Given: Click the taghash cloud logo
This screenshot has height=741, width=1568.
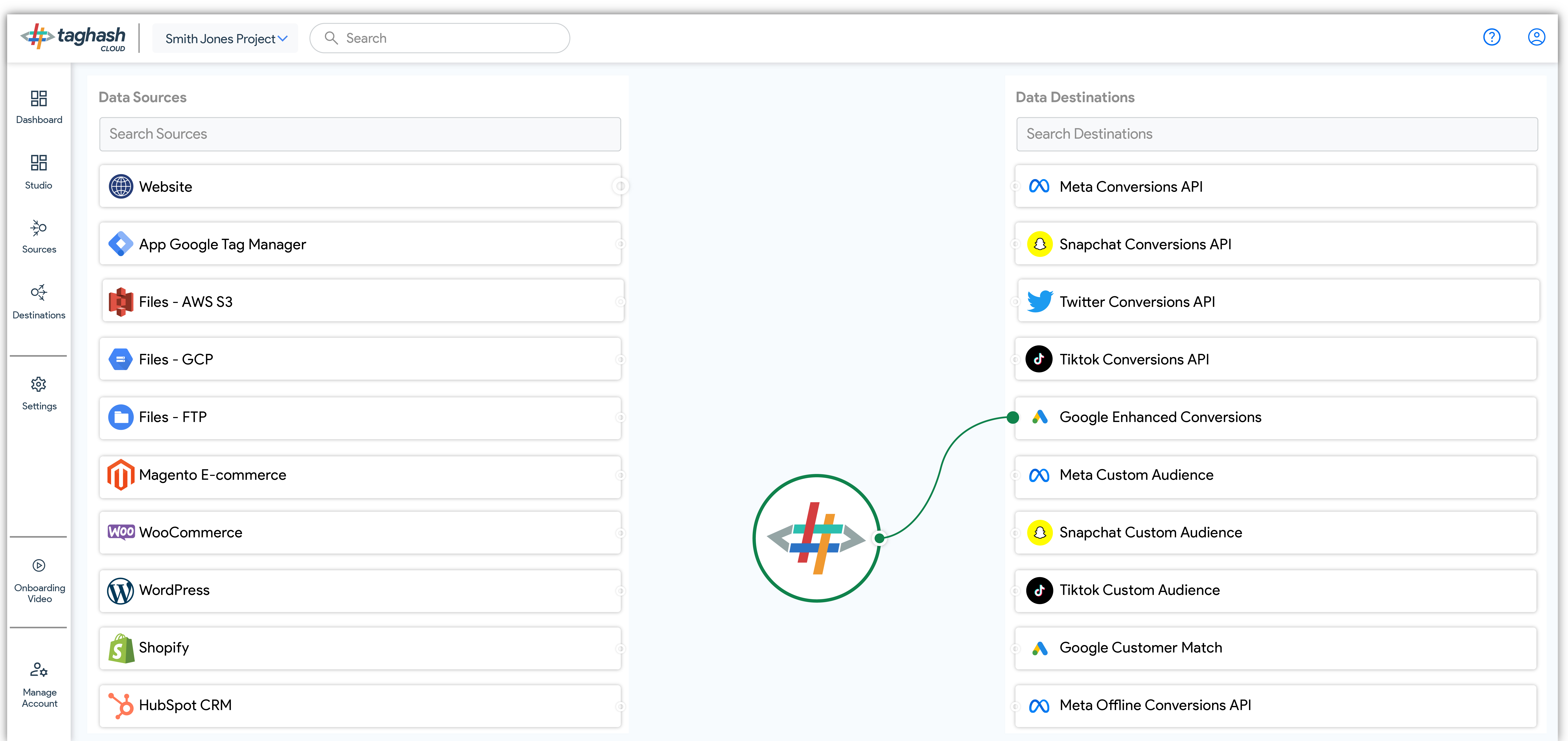Looking at the screenshot, I should pyautogui.click(x=73, y=38).
